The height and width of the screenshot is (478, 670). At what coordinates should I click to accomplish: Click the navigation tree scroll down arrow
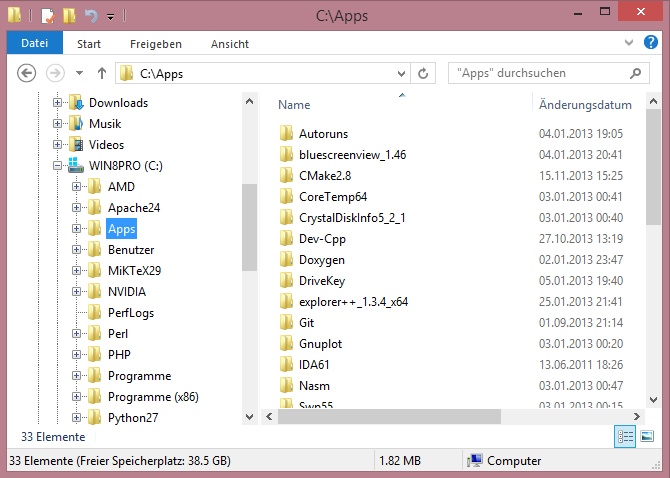click(x=250, y=416)
